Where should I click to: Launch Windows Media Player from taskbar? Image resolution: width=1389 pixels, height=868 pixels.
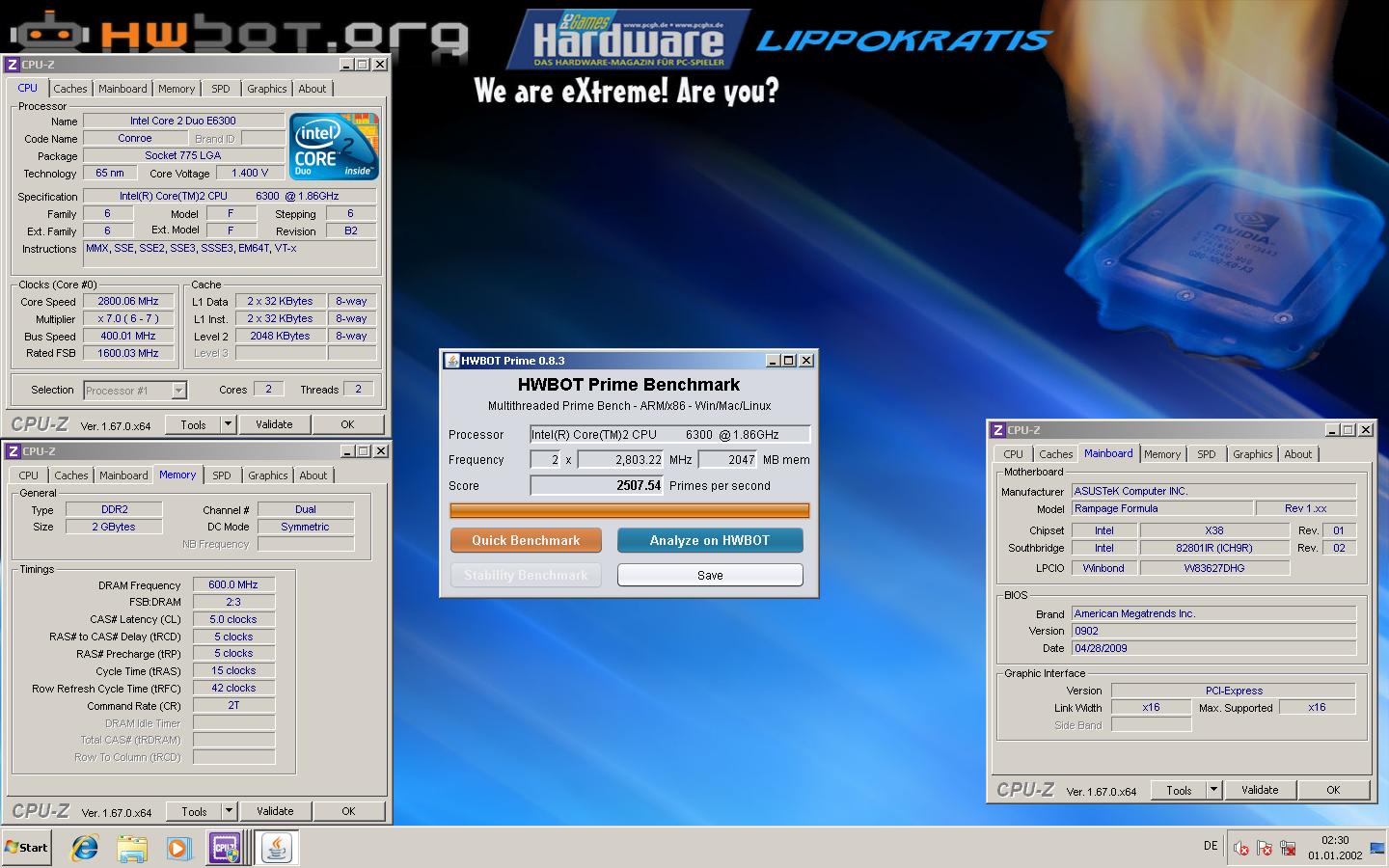click(178, 848)
